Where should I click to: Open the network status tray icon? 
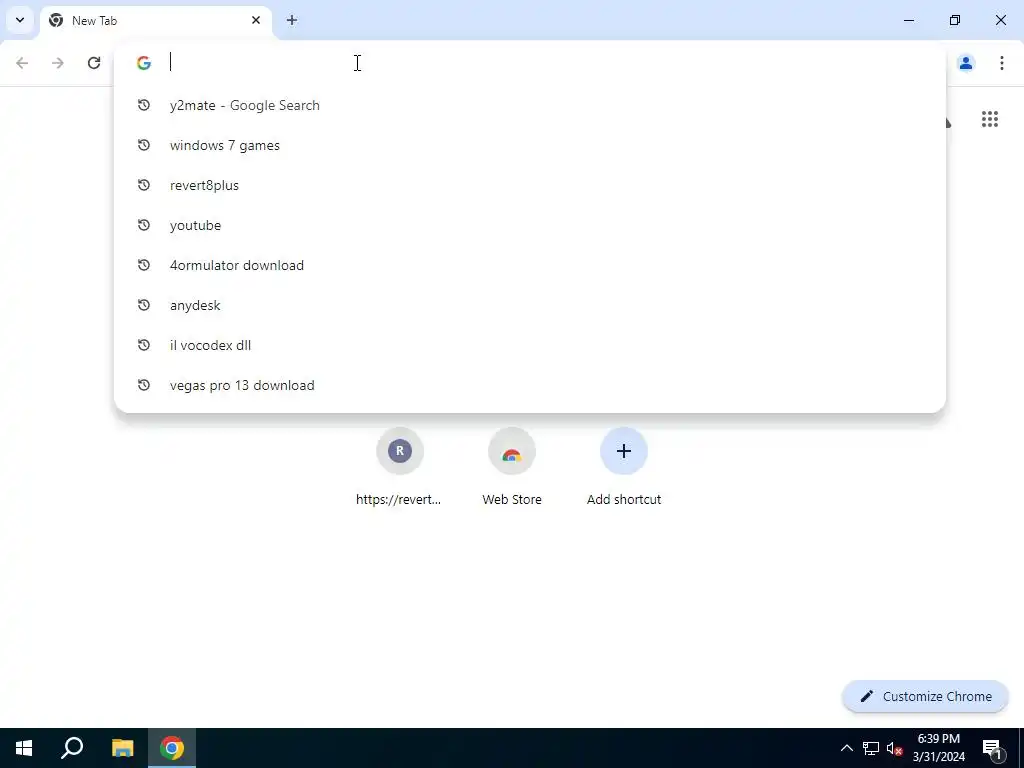coord(871,748)
